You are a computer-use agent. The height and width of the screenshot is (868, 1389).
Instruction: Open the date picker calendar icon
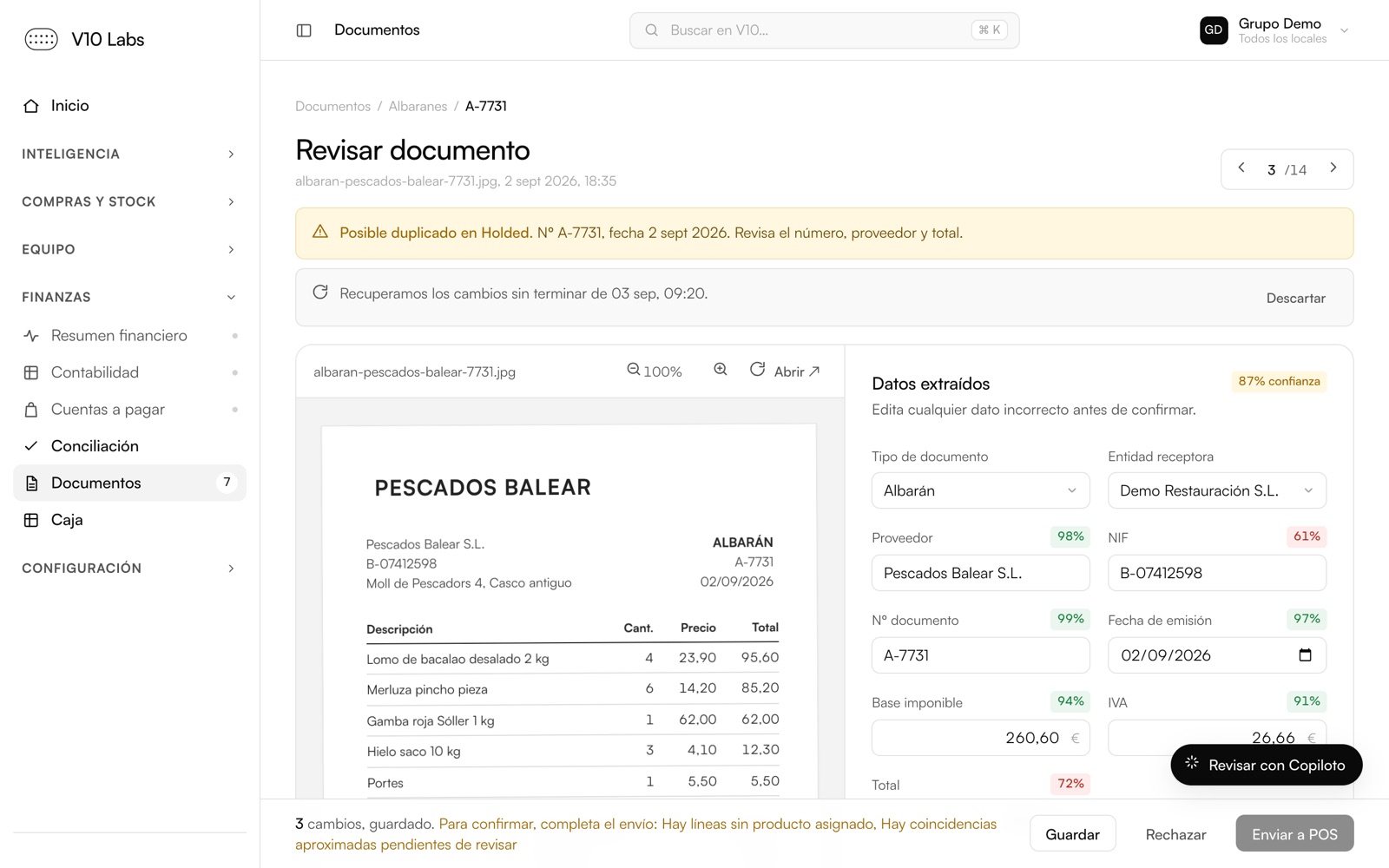point(1305,654)
